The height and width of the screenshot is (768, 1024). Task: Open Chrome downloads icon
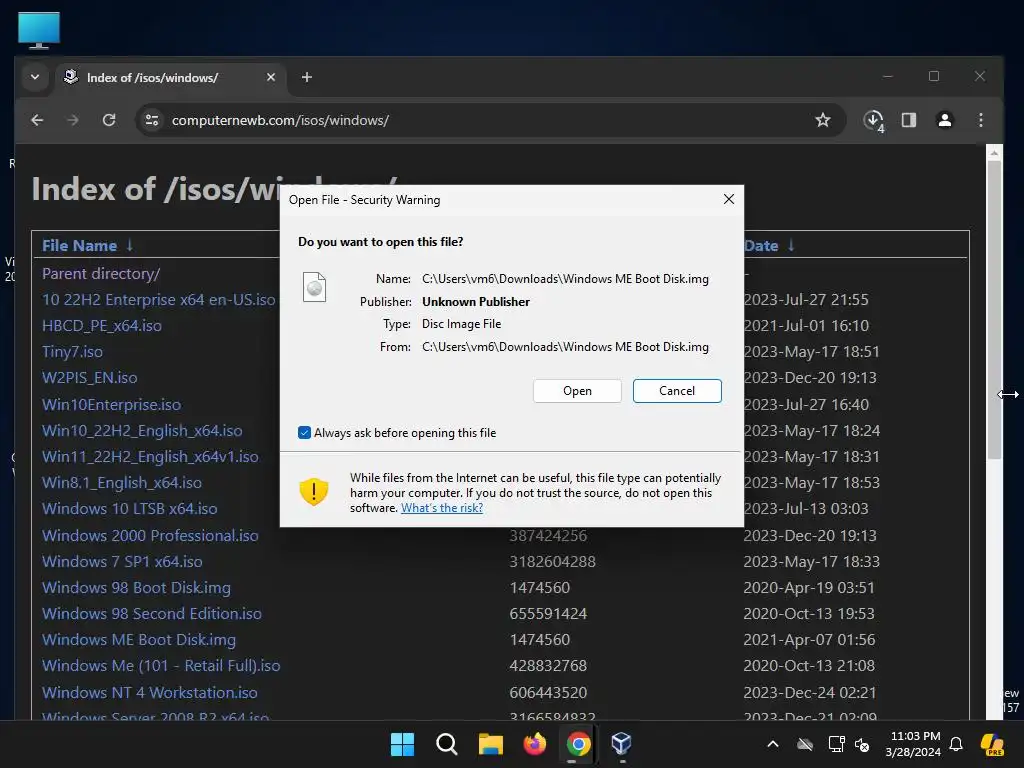coord(874,120)
